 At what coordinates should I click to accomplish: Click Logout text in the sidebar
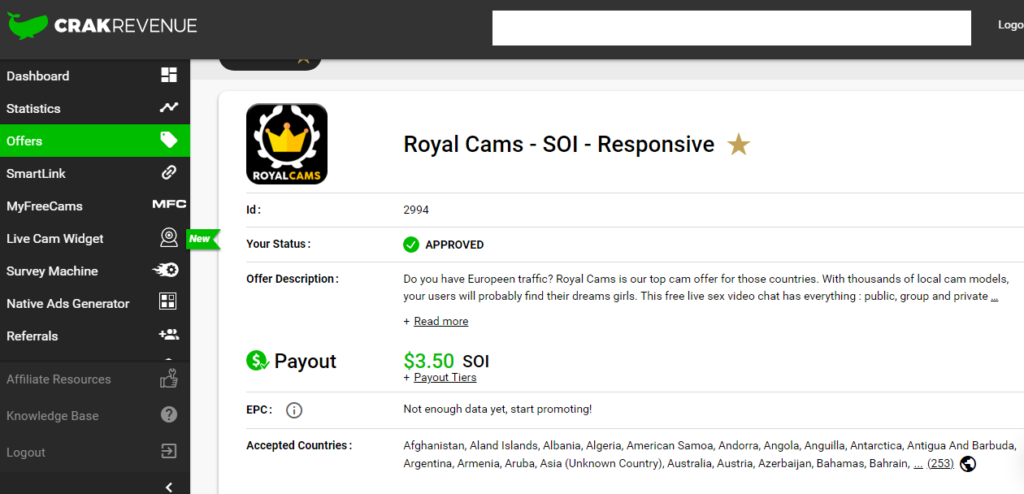pos(25,452)
